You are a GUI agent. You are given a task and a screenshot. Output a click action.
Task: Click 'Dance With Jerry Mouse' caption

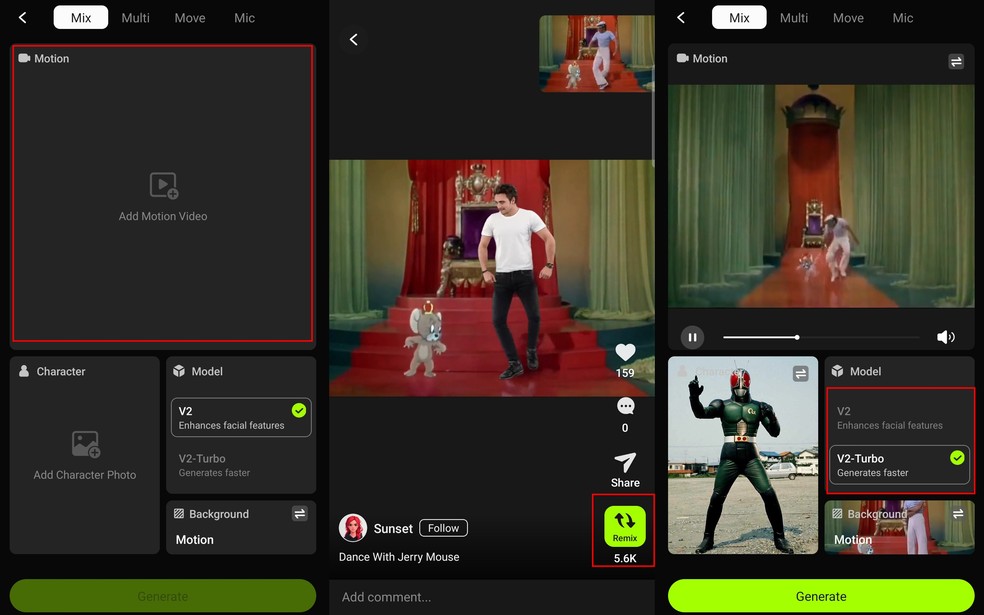pyautogui.click(x=399, y=557)
